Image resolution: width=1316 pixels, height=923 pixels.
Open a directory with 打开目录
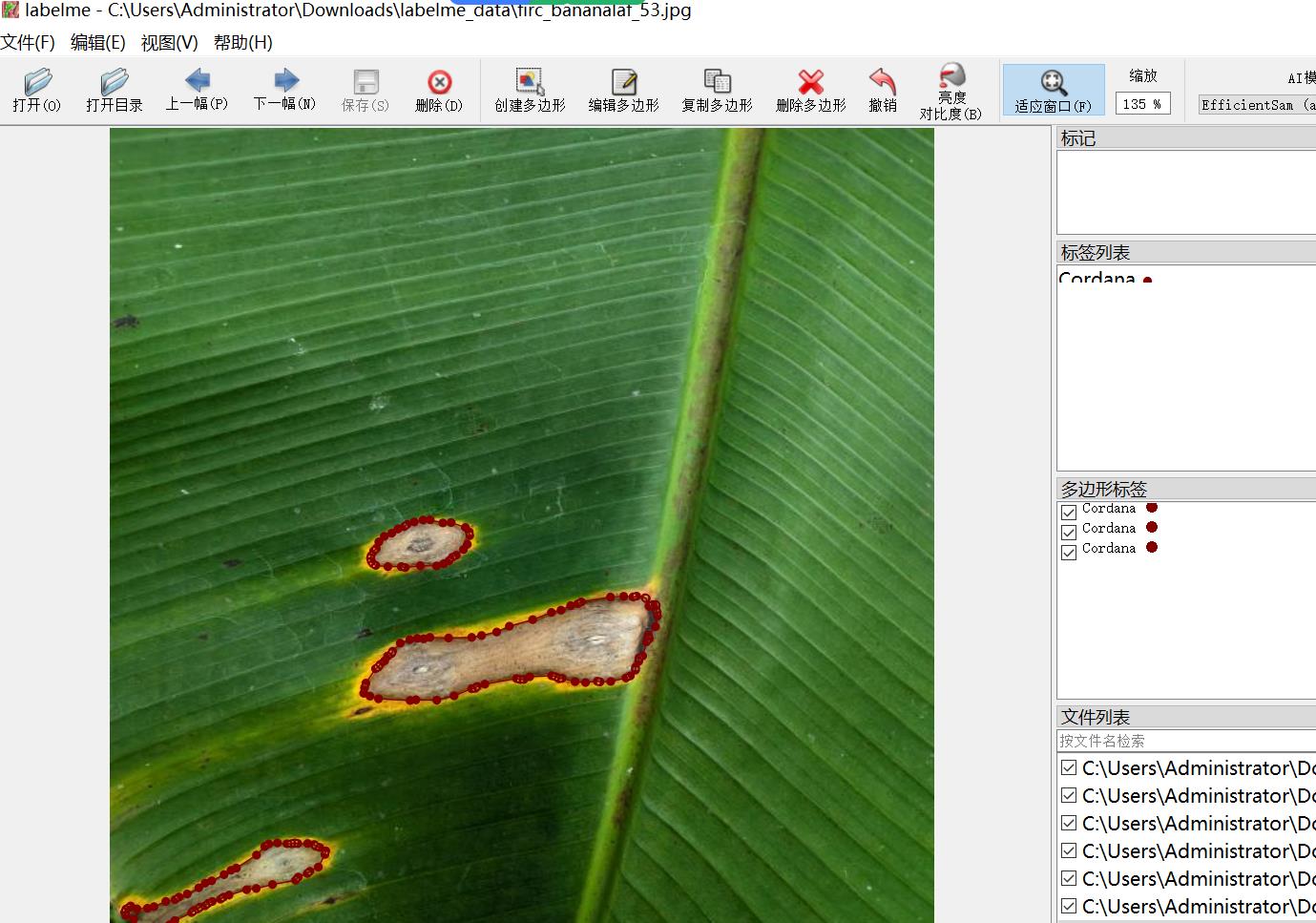pyautogui.click(x=114, y=91)
